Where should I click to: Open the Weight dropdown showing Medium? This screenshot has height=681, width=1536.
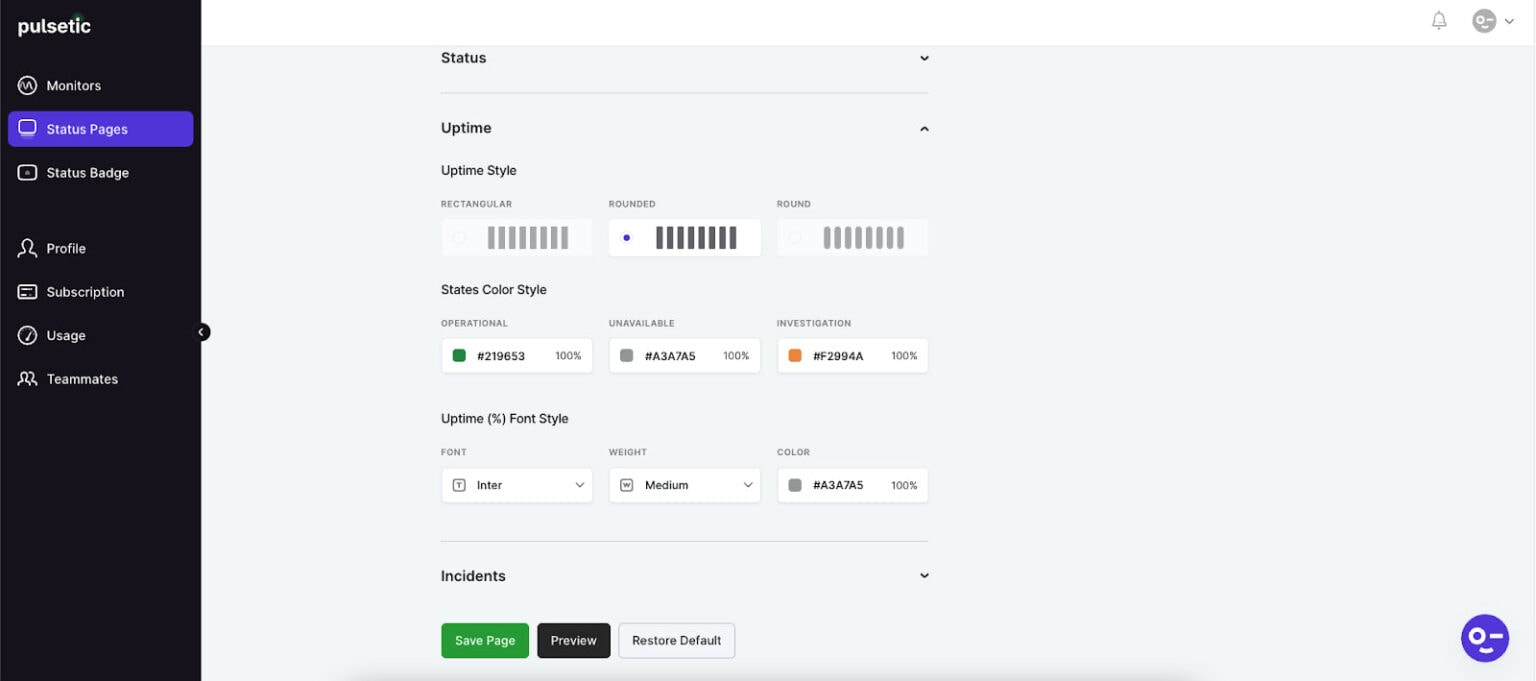684,485
